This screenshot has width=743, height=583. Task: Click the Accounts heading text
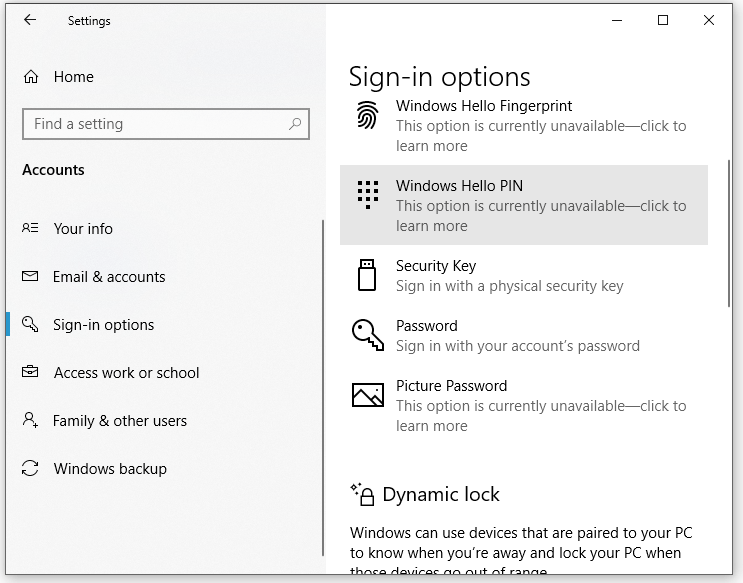click(53, 170)
